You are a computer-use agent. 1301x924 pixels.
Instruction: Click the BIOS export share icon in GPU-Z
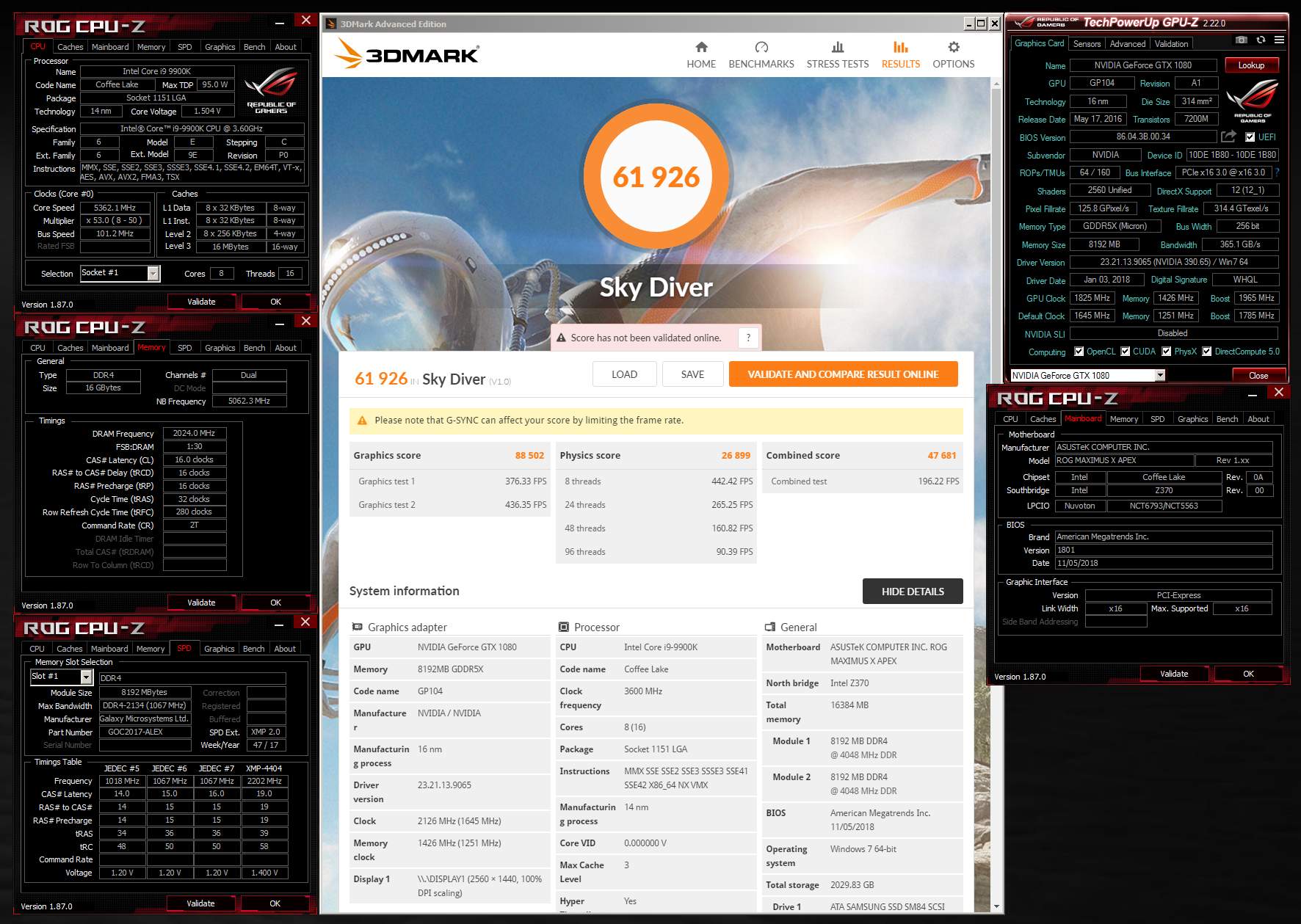coord(1228,137)
